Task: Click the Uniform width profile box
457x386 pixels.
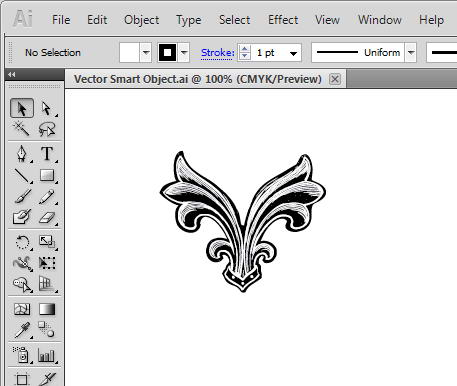Action: pyautogui.click(x=358, y=52)
